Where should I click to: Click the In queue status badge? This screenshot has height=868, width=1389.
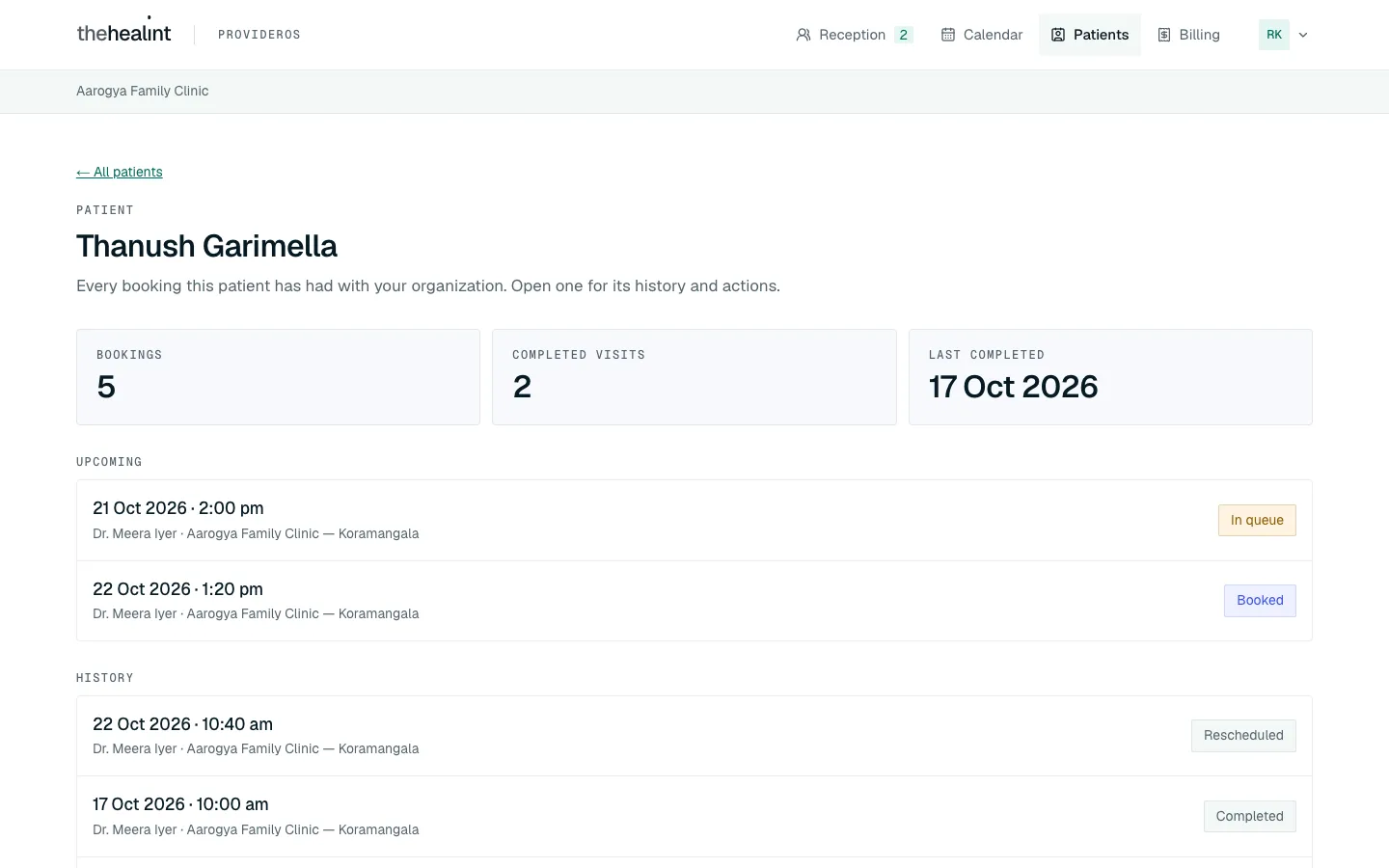pos(1257,520)
